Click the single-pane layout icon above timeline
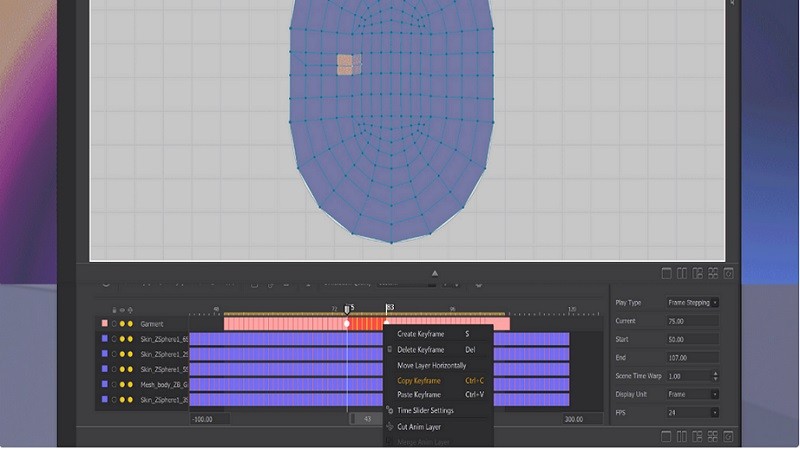The image size is (800, 450). [x=668, y=273]
